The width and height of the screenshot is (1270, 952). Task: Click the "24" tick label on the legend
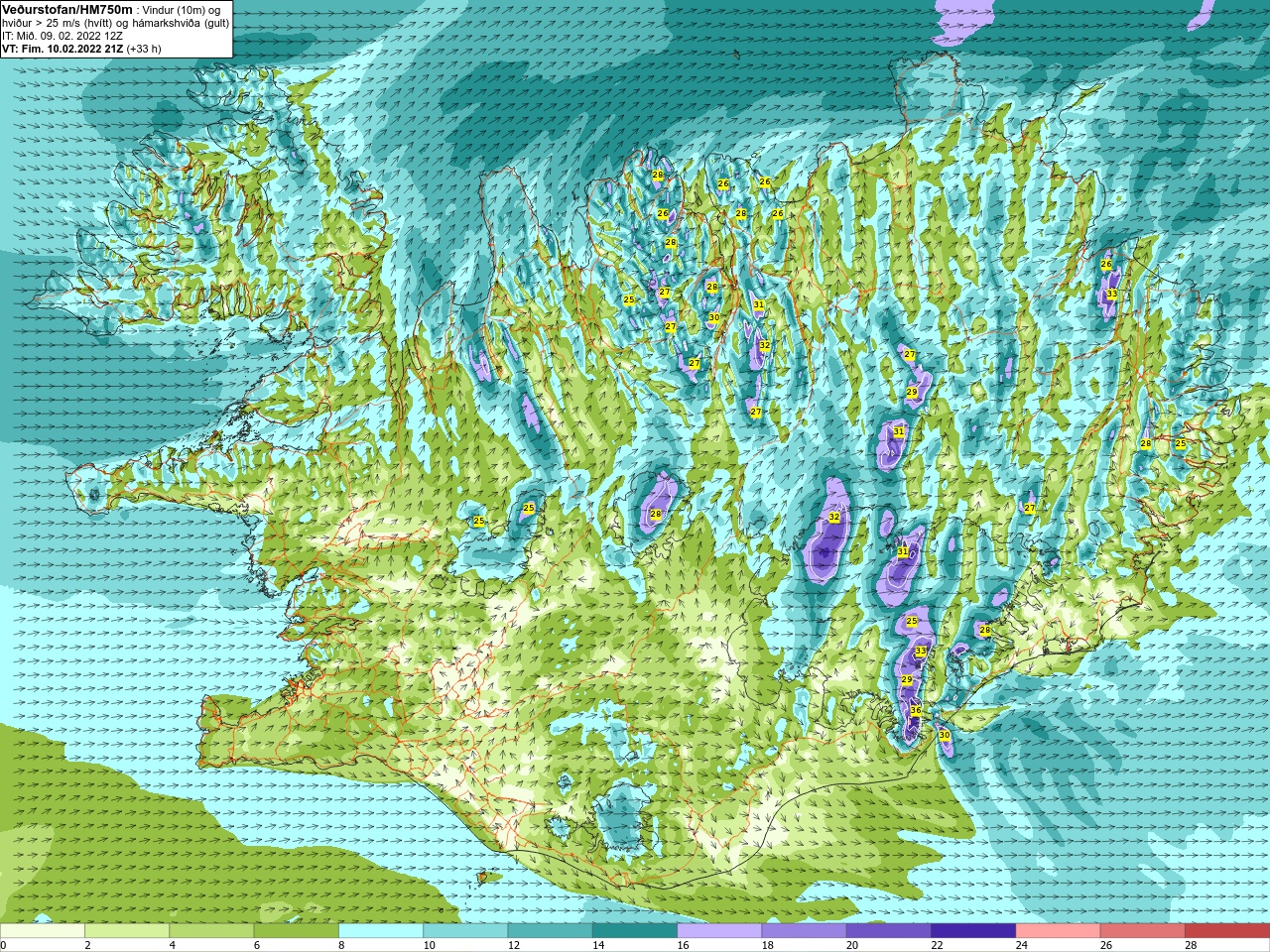coord(1022,945)
